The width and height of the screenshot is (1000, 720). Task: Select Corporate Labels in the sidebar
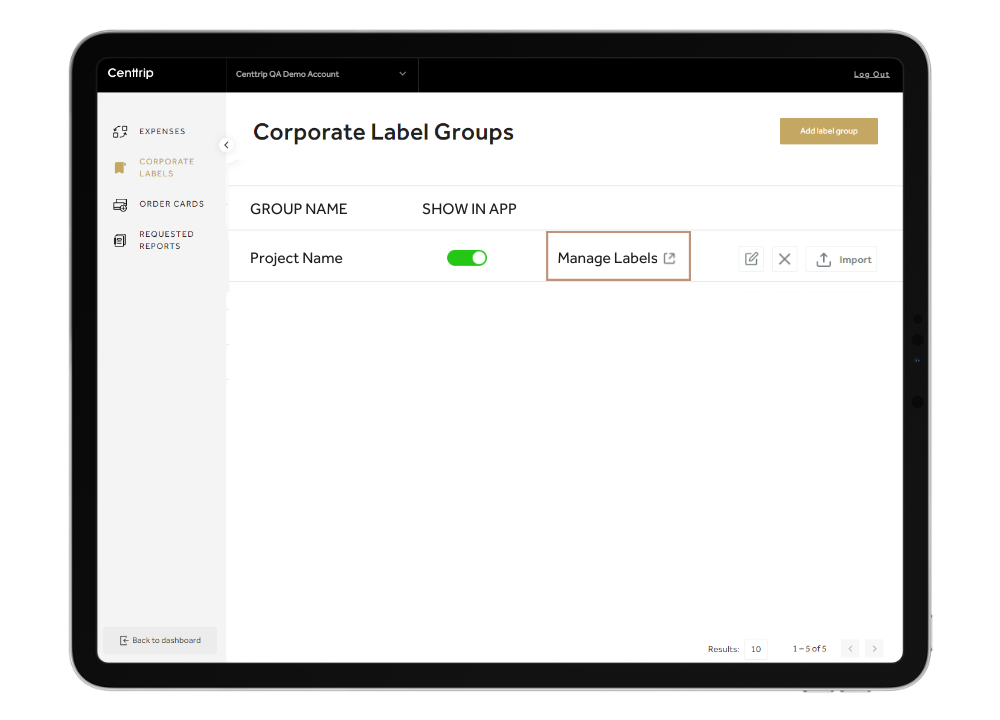pos(166,168)
